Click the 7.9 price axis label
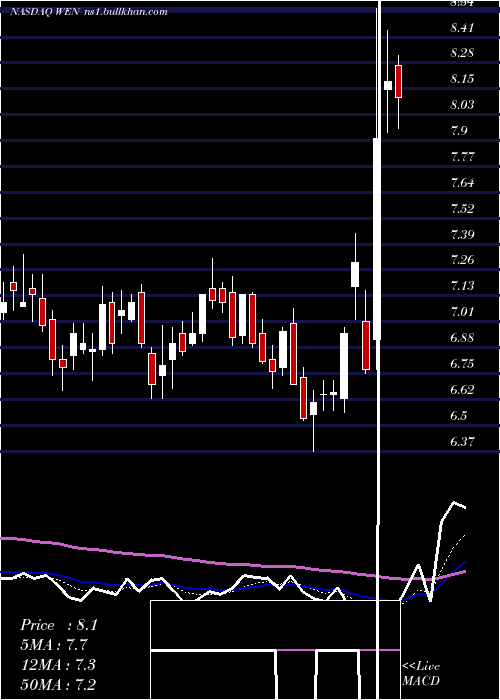The height and width of the screenshot is (700, 500). click(459, 131)
